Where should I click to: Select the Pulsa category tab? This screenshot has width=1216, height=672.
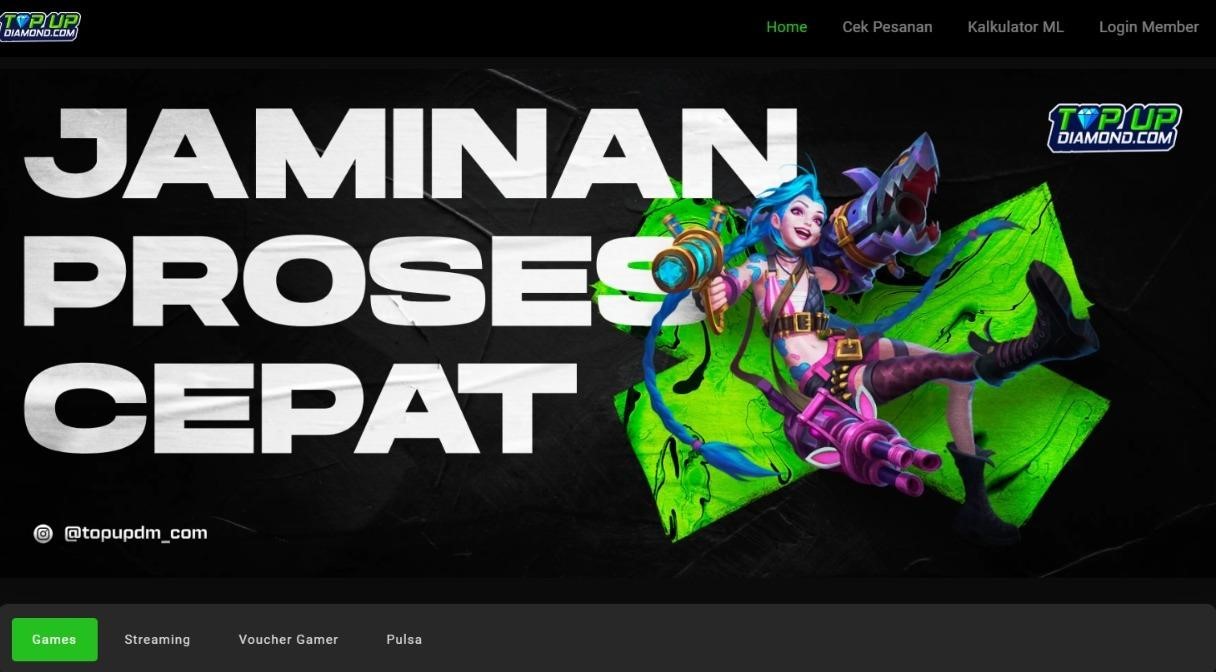coord(404,639)
